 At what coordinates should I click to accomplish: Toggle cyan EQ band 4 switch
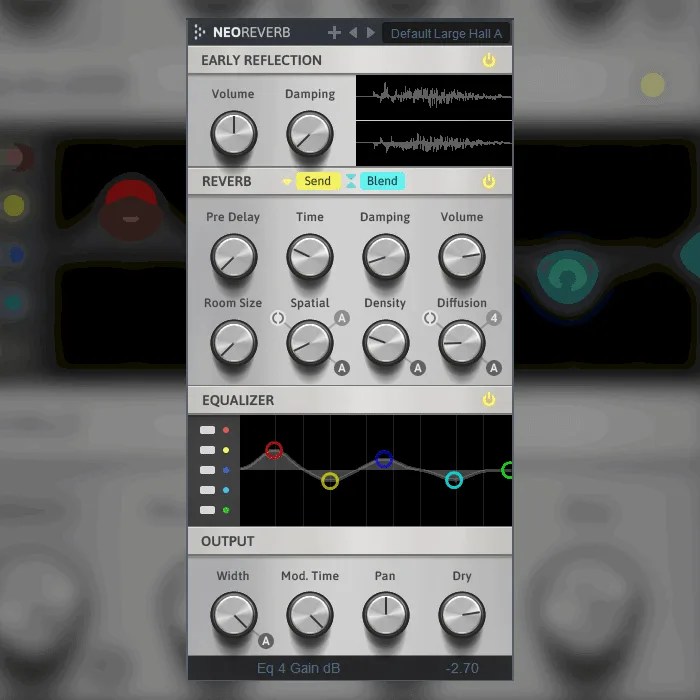pos(207,490)
